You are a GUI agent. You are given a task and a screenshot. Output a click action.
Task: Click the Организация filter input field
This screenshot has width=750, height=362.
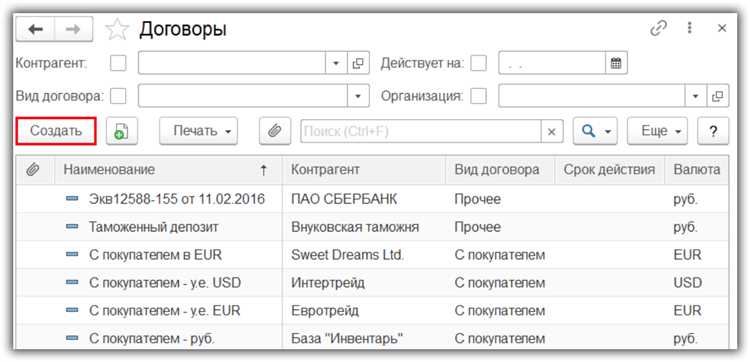coord(592,96)
